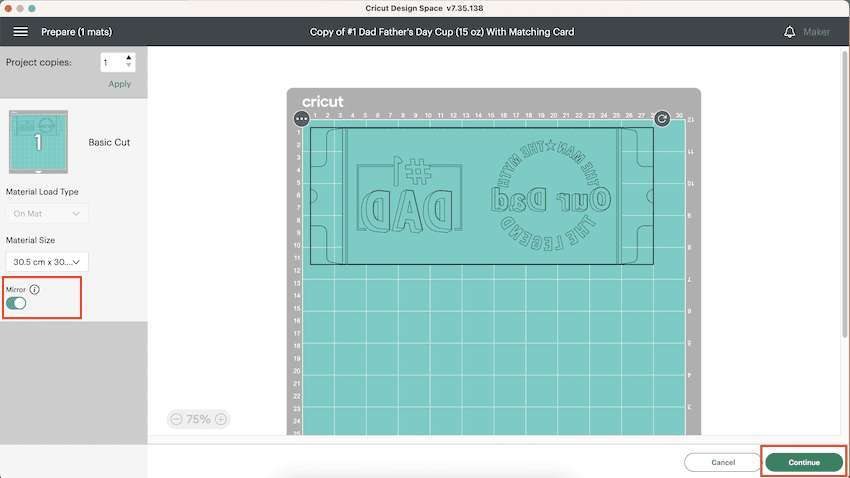
Task: Open the Material Load Type dropdown
Action: click(x=47, y=214)
